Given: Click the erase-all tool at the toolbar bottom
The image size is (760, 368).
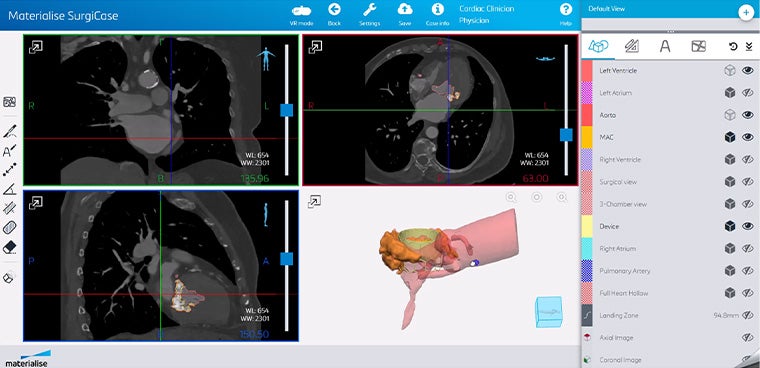Looking at the screenshot, I should pyautogui.click(x=8, y=278).
